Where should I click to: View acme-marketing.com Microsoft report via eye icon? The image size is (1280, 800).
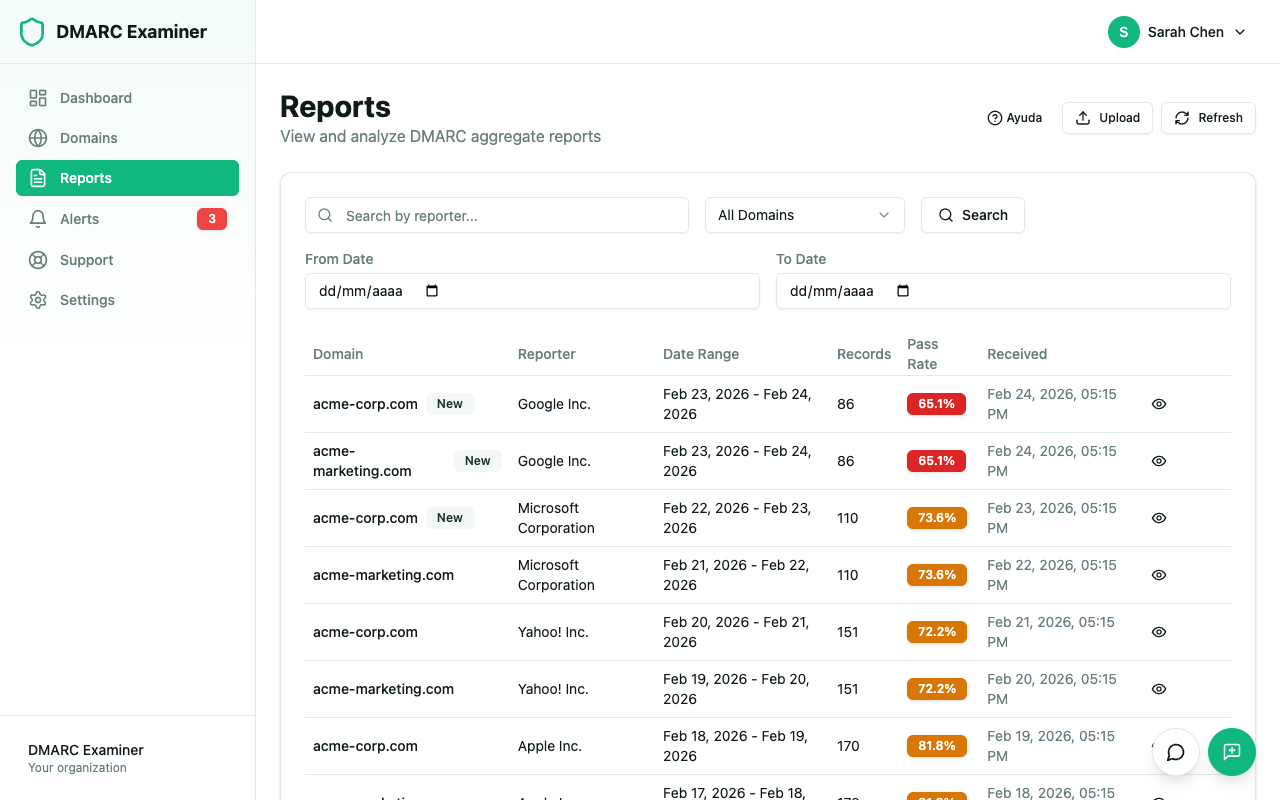click(x=1159, y=575)
